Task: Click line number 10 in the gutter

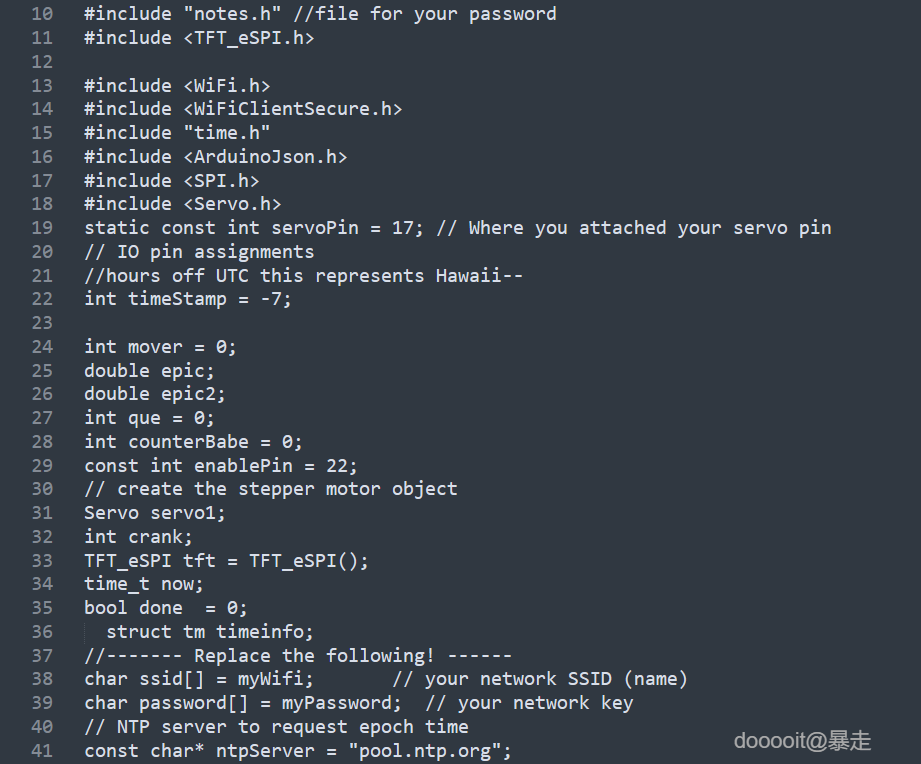Action: pos(41,14)
